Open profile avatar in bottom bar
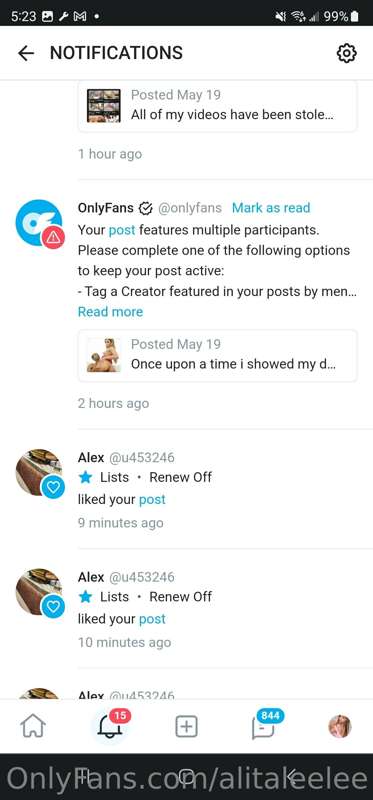The width and height of the screenshot is (373, 800). (x=339, y=726)
